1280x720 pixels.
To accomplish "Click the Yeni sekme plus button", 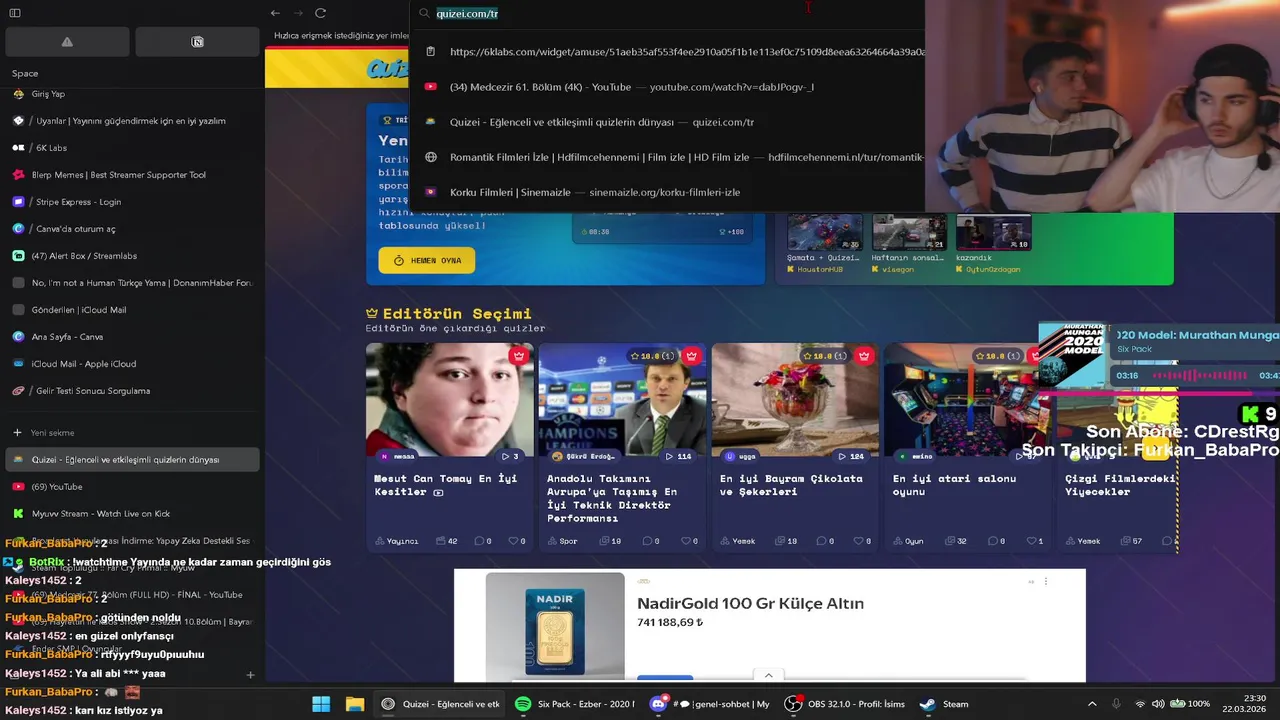I will (17, 433).
